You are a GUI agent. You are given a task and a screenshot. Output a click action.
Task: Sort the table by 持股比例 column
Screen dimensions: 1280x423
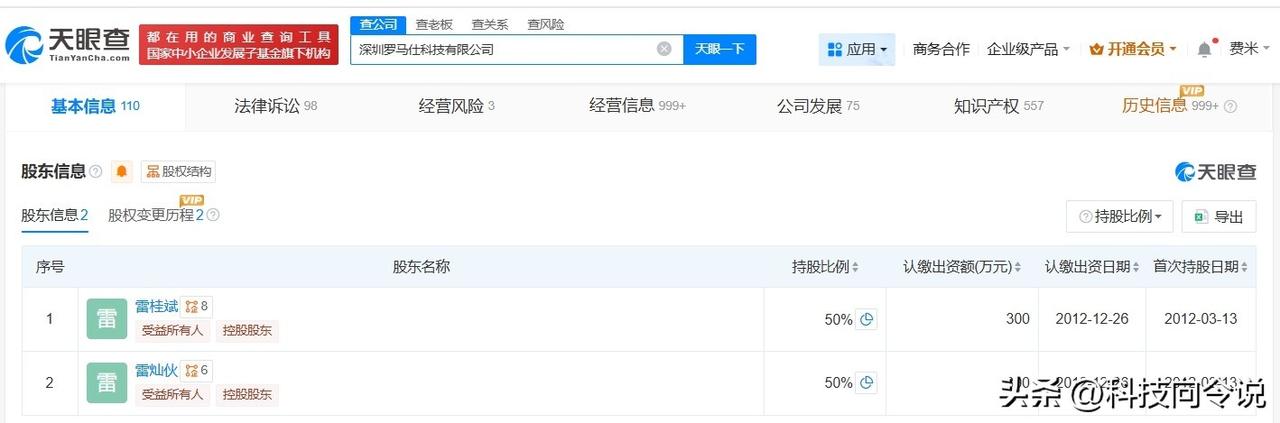[825, 267]
